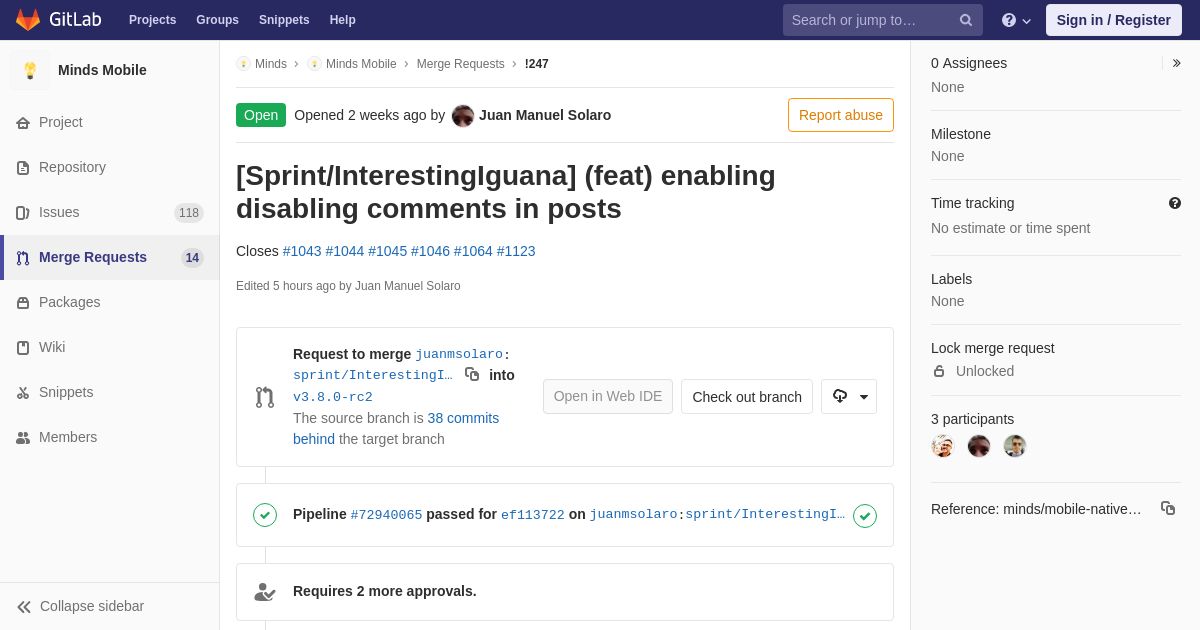Expand the Help dropdown in the top bar
This screenshot has height=630, width=1200.
click(x=1016, y=20)
